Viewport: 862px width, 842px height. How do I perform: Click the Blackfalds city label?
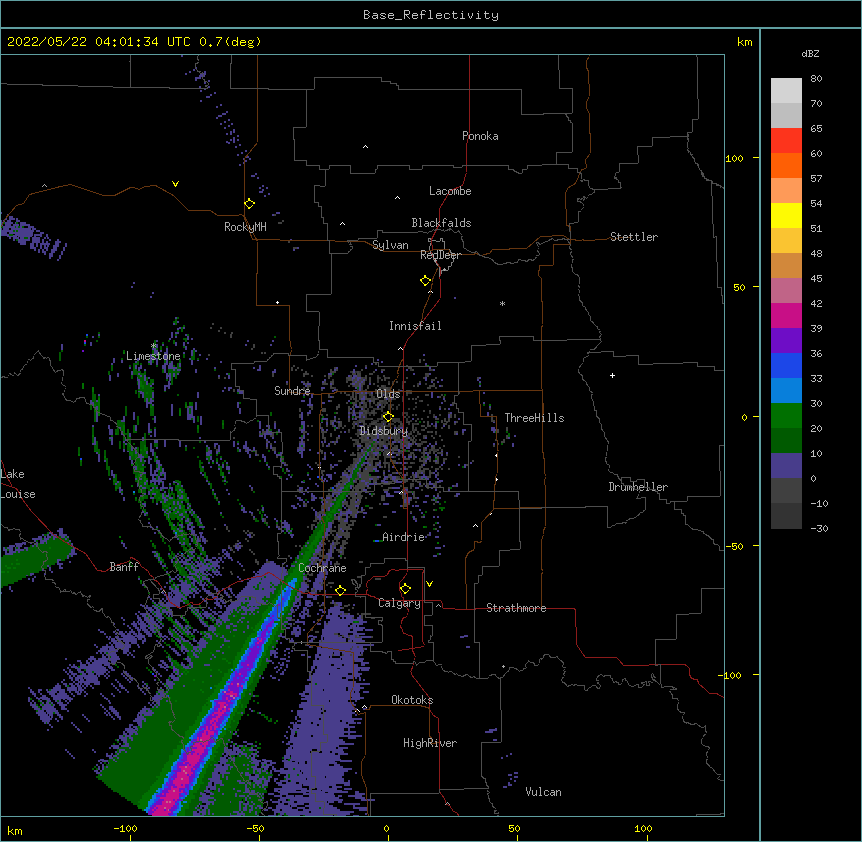click(441, 223)
